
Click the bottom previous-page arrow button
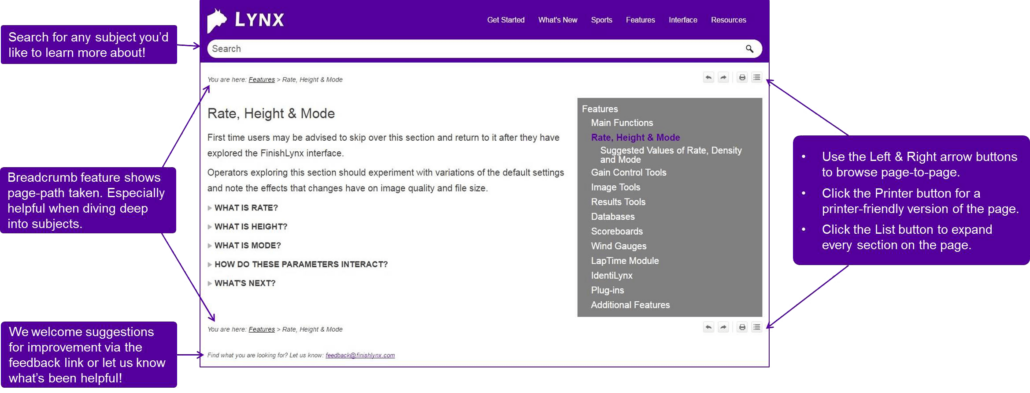708,327
